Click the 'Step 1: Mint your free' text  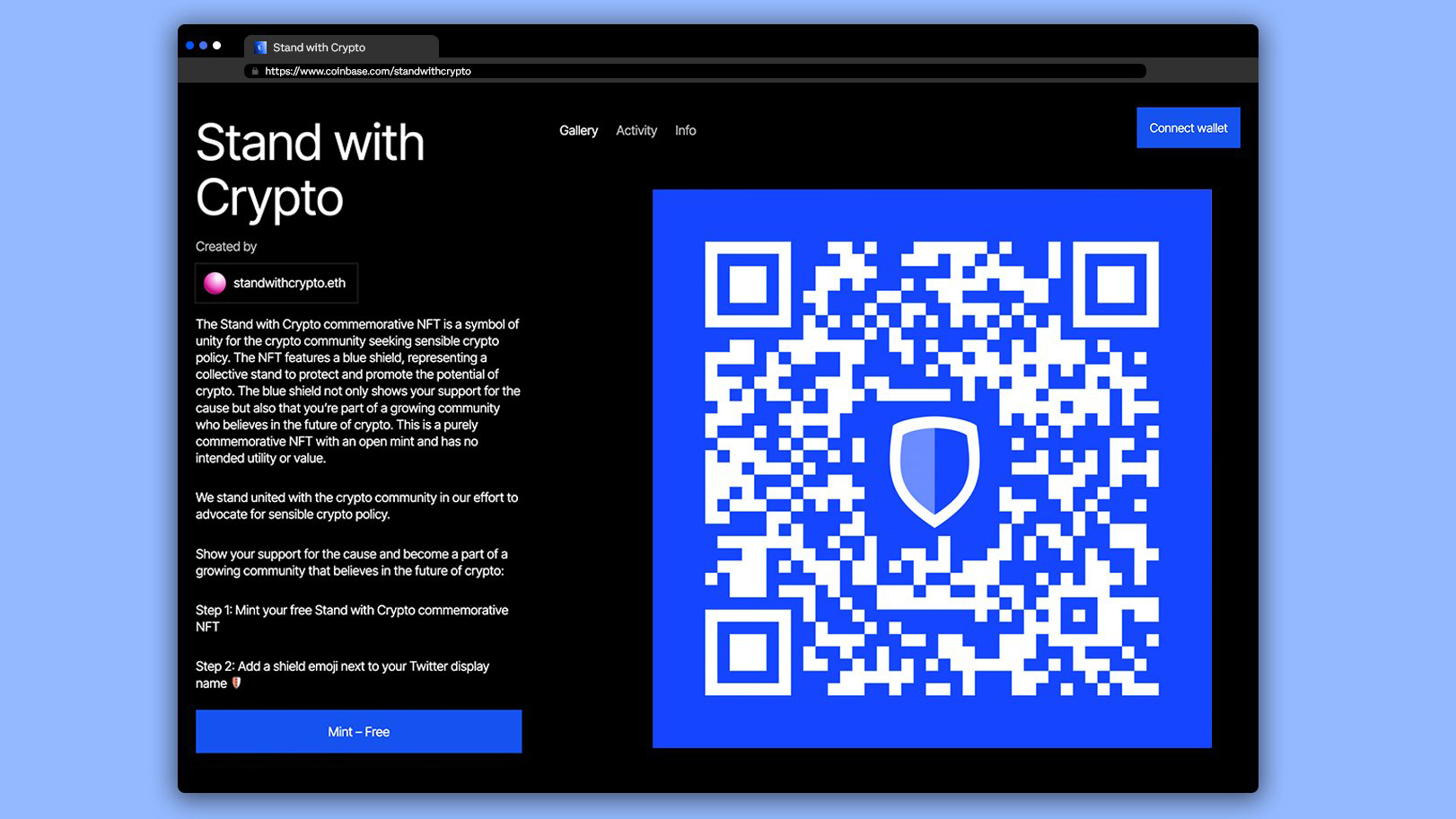352,618
